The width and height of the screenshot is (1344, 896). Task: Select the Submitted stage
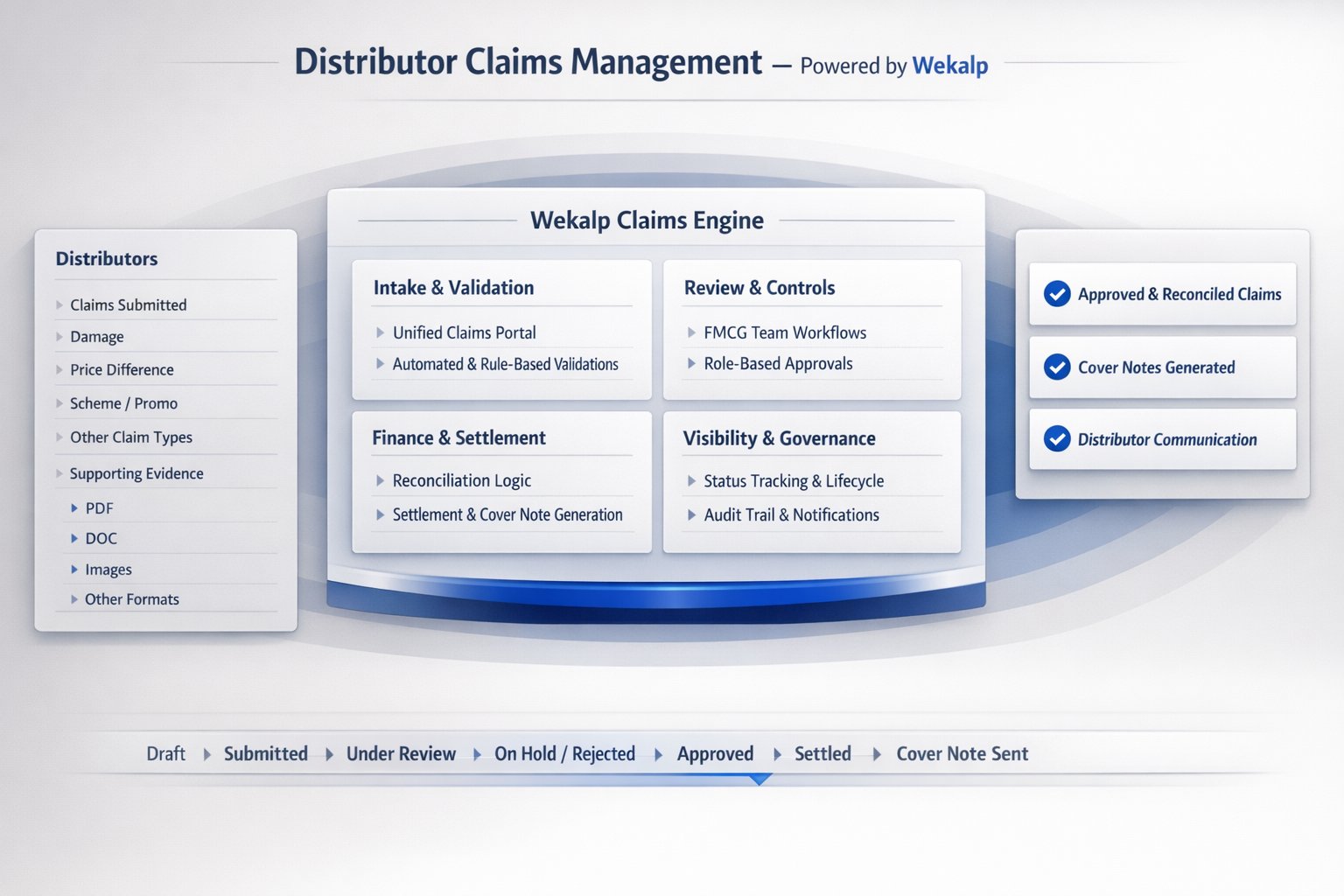266,753
